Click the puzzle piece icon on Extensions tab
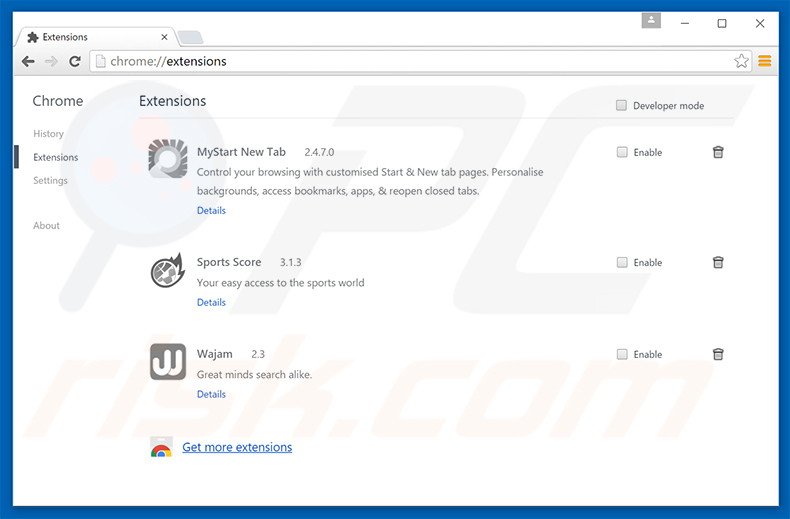Viewport: 790px width, 519px height. [x=33, y=37]
